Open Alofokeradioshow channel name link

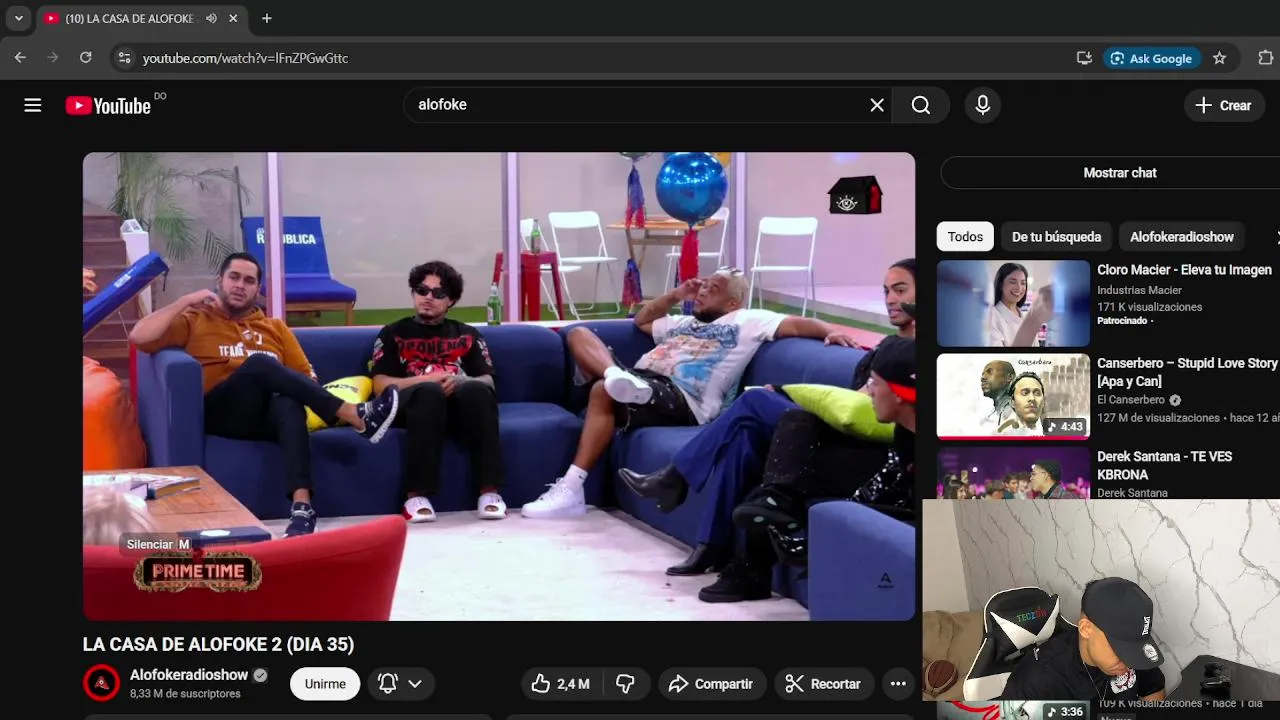[x=189, y=675]
